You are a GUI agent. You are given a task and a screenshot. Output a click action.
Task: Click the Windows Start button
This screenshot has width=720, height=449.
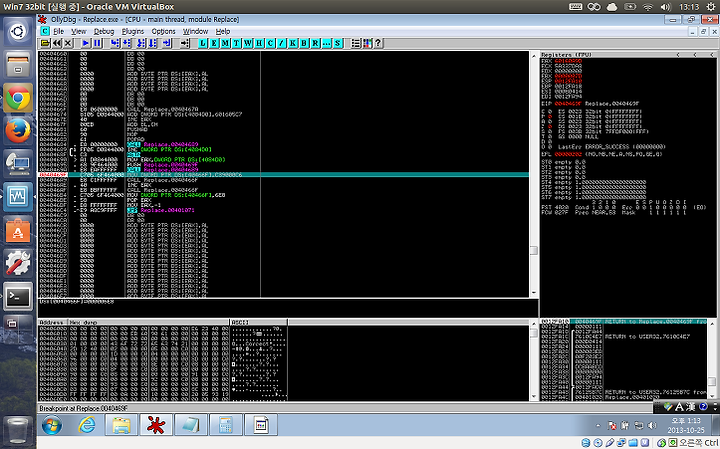51,426
